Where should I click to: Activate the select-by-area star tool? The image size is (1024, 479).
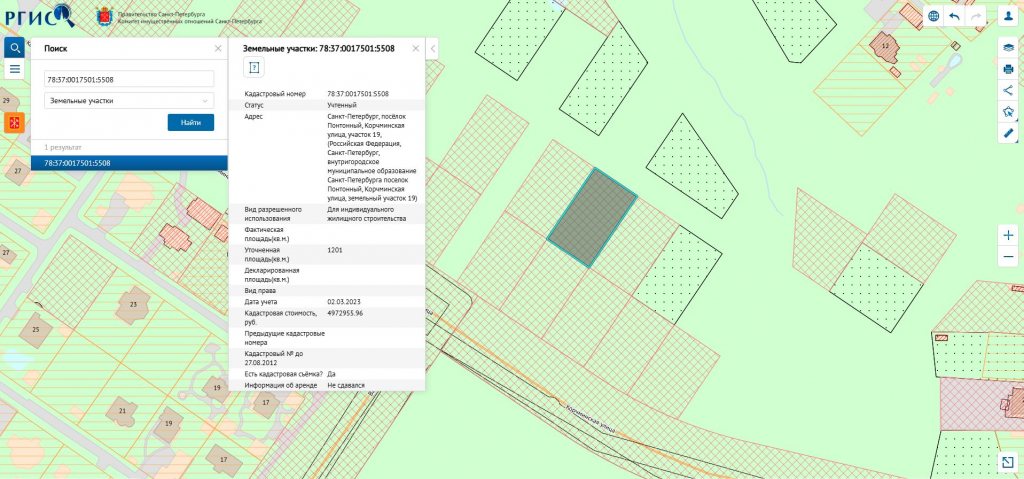tap(1008, 112)
